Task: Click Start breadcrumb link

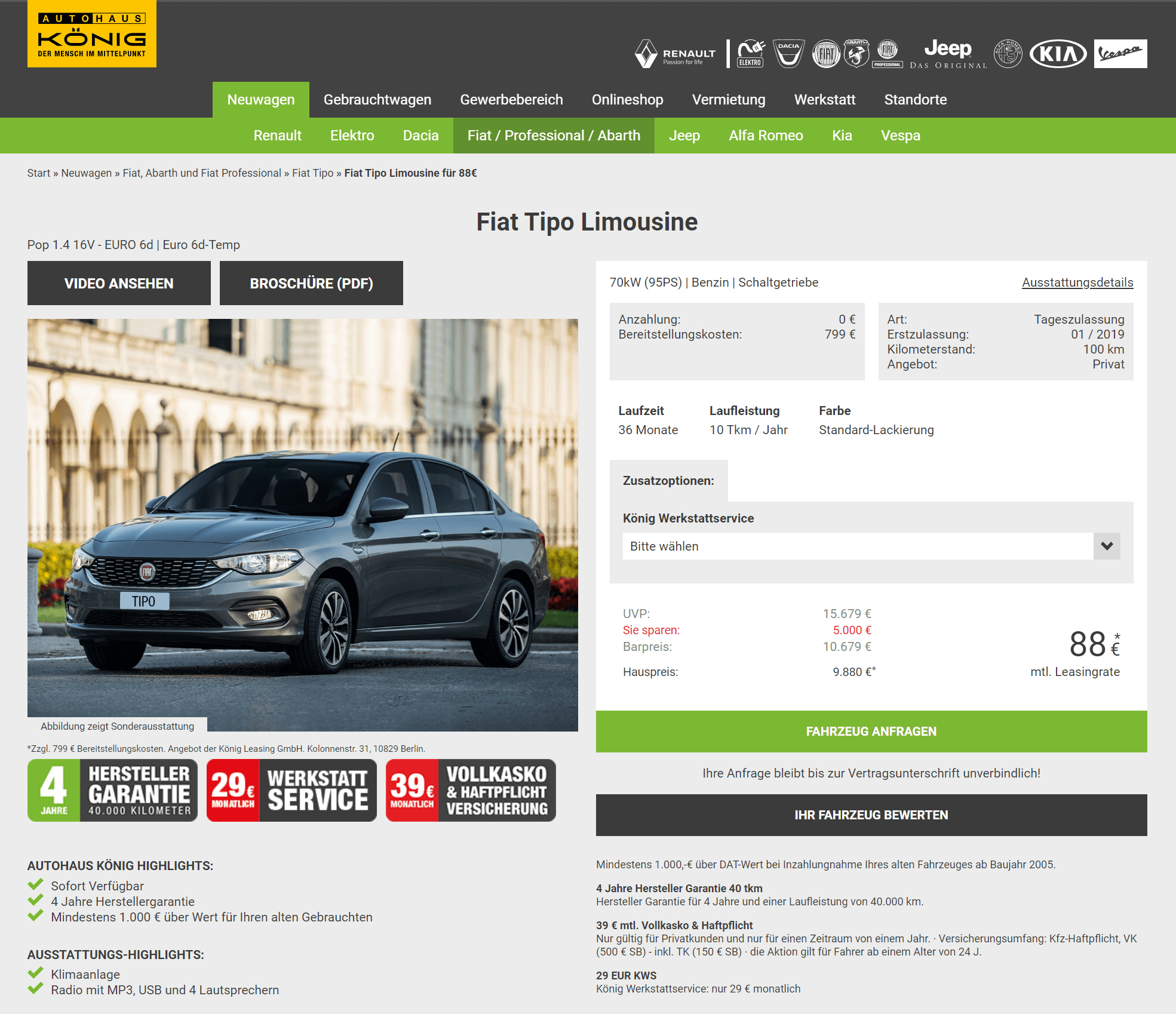Action: (39, 173)
